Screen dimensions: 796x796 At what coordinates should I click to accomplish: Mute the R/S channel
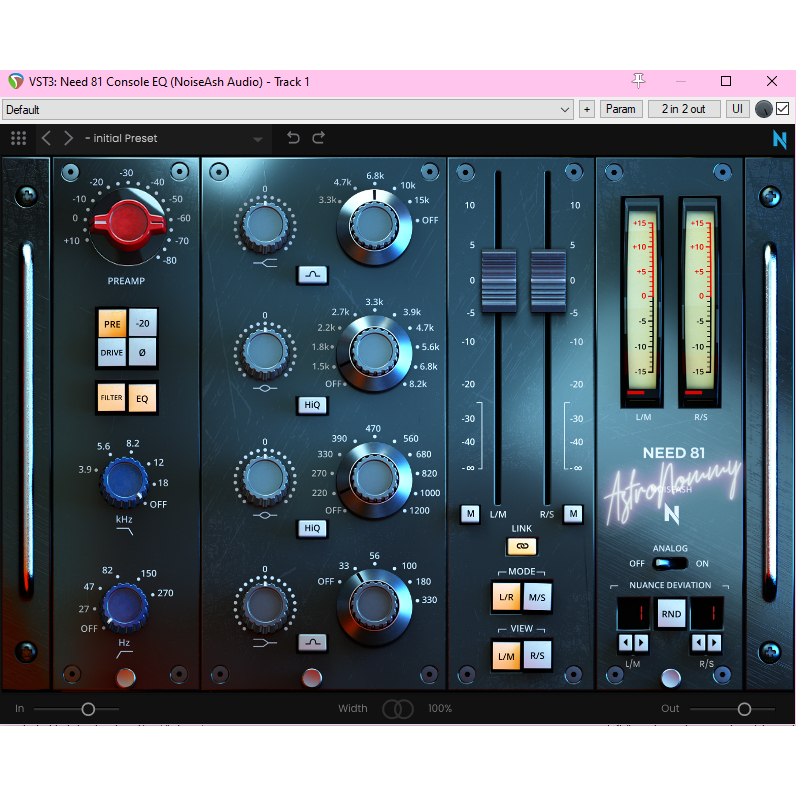573,514
